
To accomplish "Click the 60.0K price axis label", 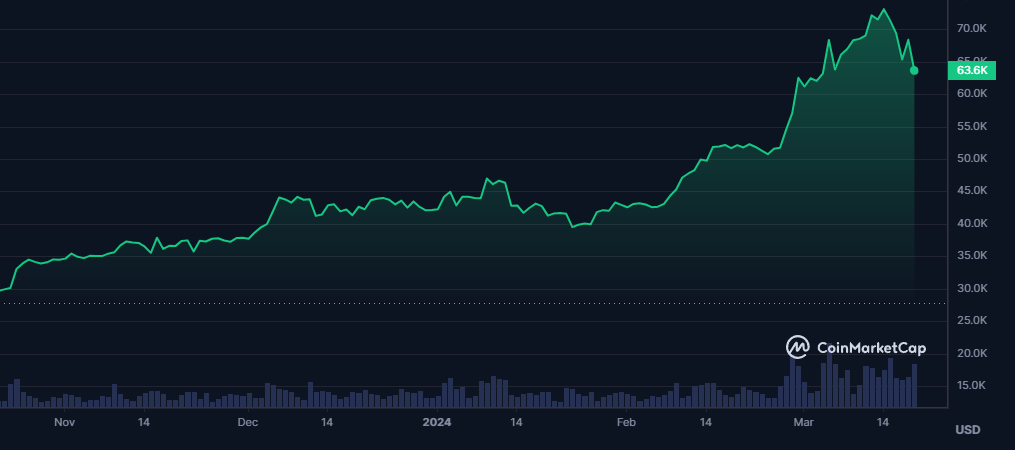I will coord(972,94).
